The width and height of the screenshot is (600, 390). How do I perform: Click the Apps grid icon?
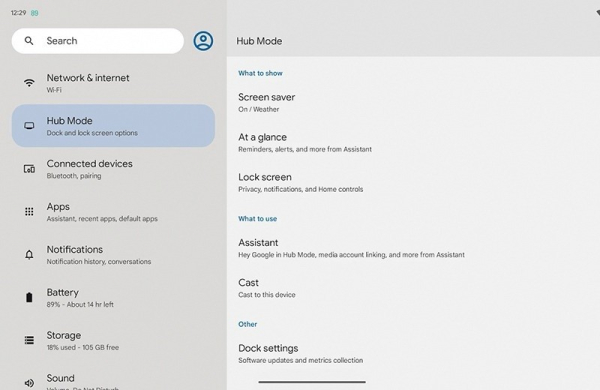coord(29,211)
